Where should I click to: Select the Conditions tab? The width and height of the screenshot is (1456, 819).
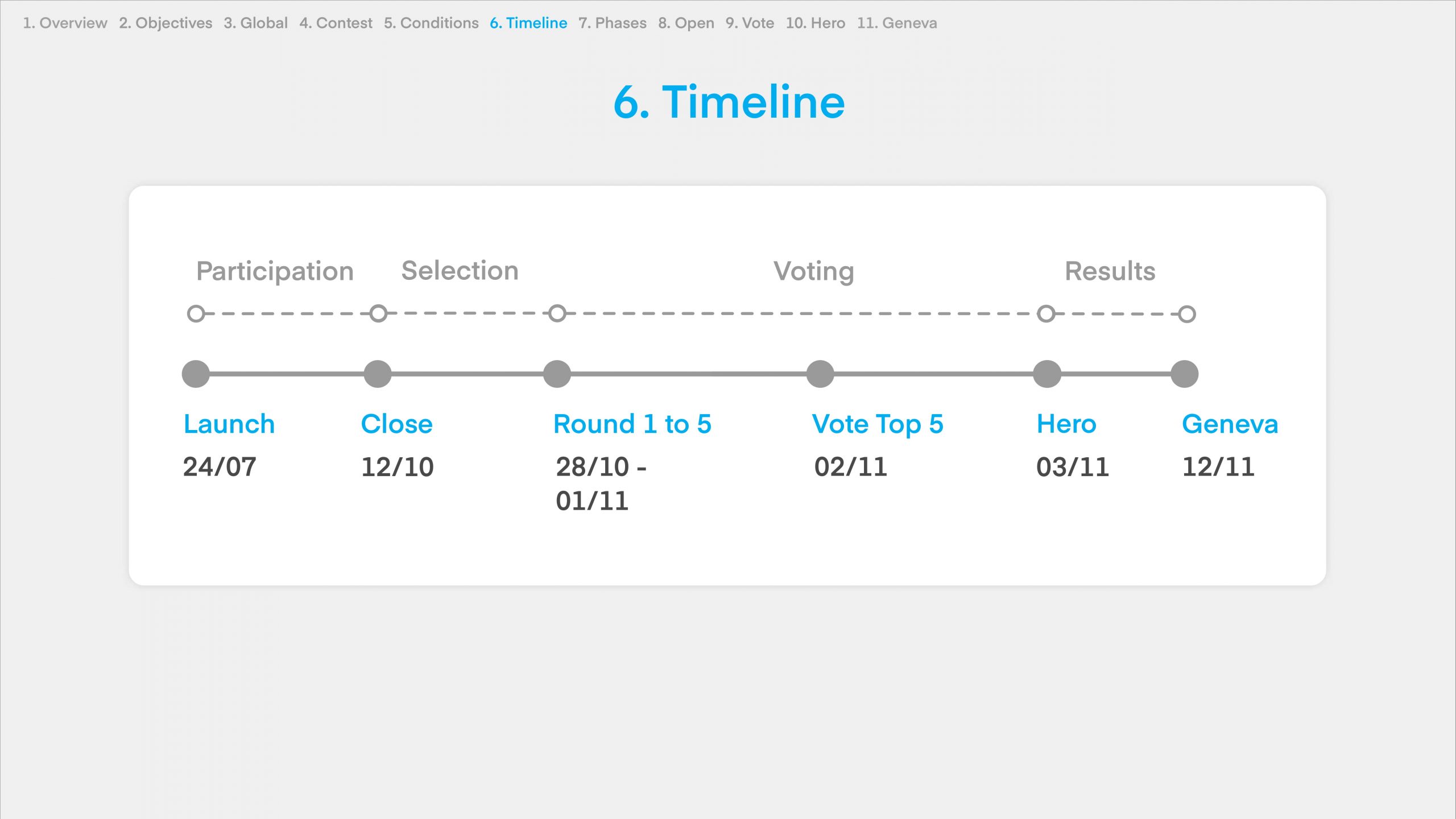pyautogui.click(x=431, y=23)
